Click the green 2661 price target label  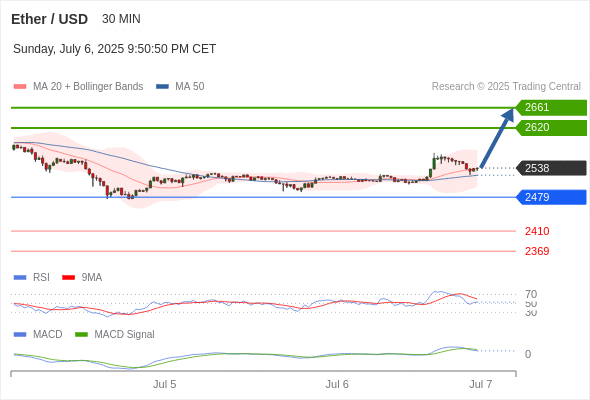pyautogui.click(x=551, y=108)
